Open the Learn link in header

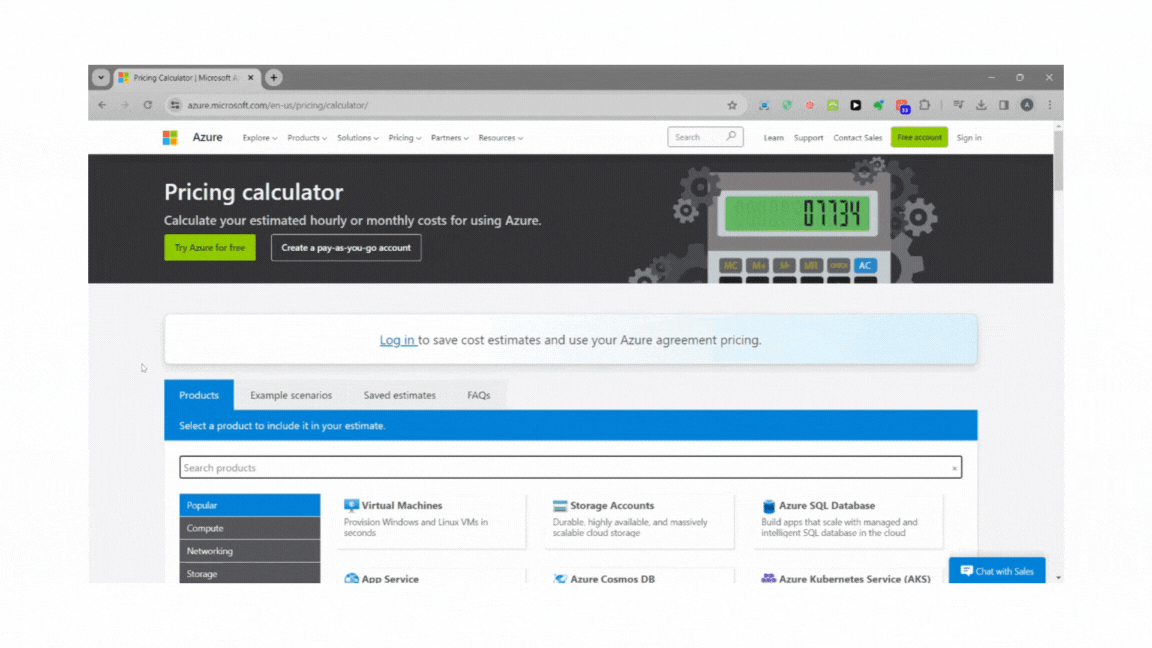(774, 137)
